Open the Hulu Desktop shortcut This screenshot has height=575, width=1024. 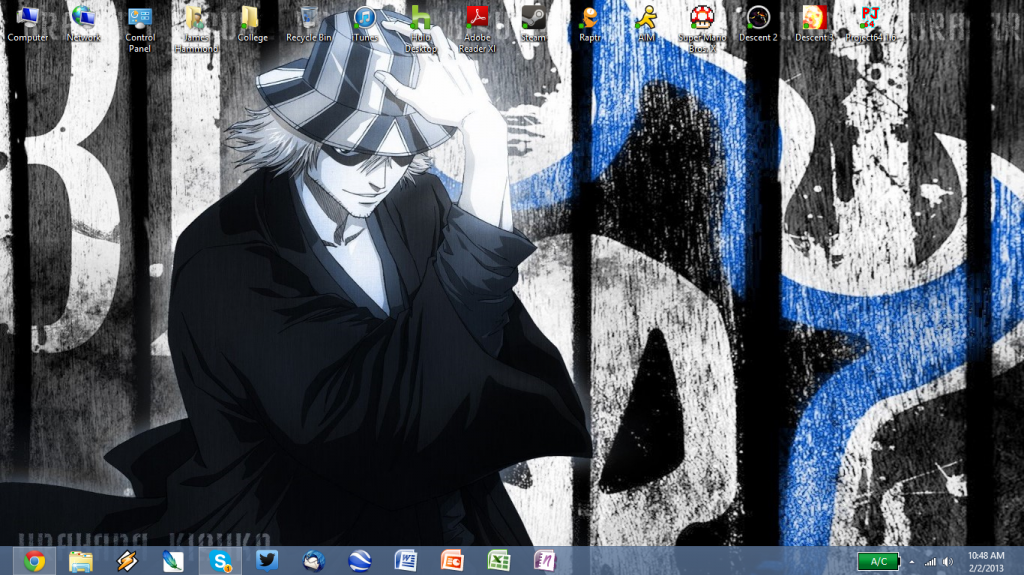tap(421, 29)
